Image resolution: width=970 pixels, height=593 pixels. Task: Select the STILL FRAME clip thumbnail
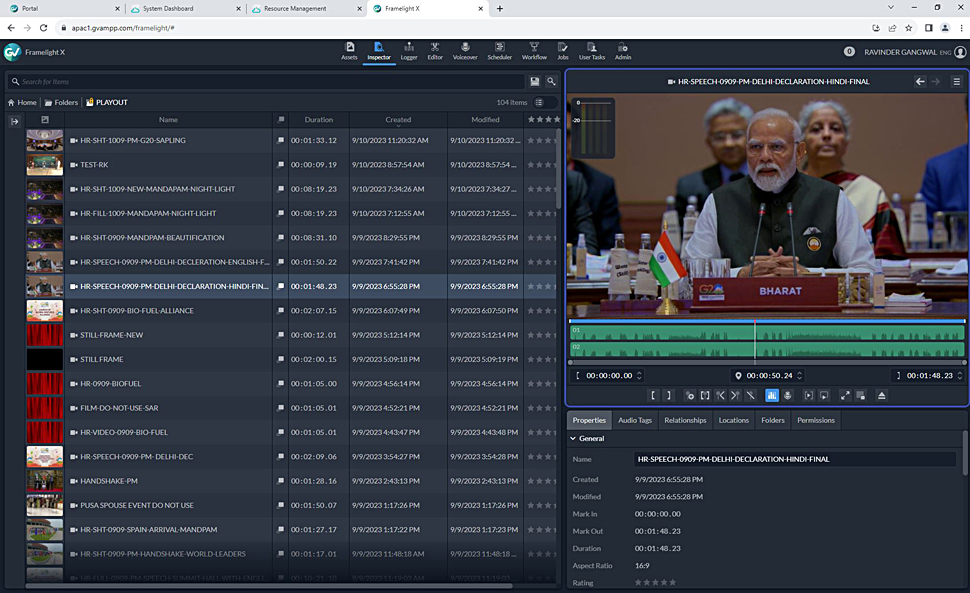[44, 359]
